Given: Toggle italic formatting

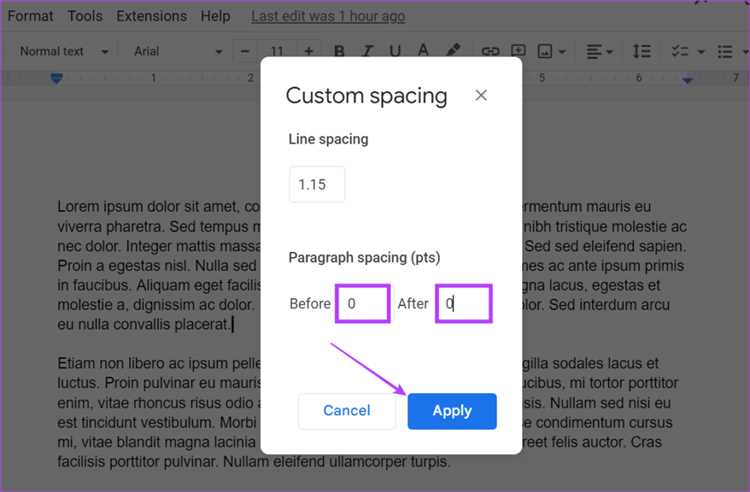Looking at the screenshot, I should coord(367,51).
